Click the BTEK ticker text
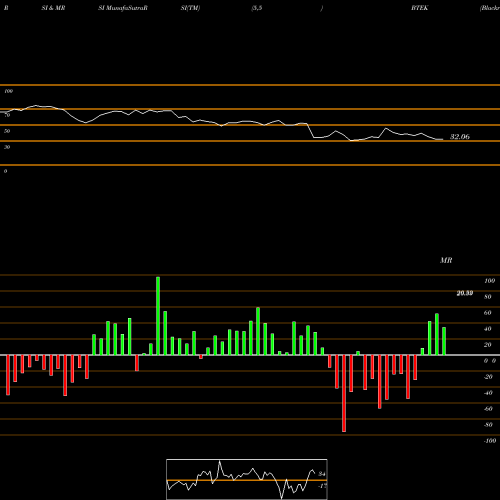This screenshot has height=500, width=500. [419, 8]
